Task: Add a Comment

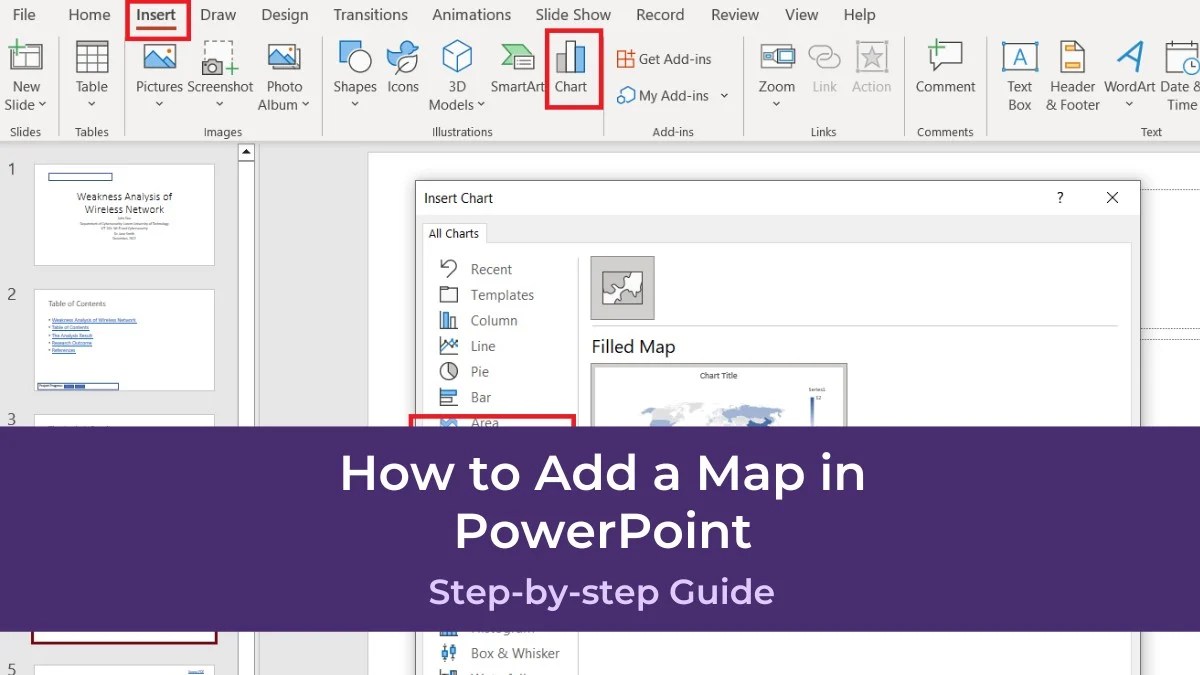Action: pos(944,70)
